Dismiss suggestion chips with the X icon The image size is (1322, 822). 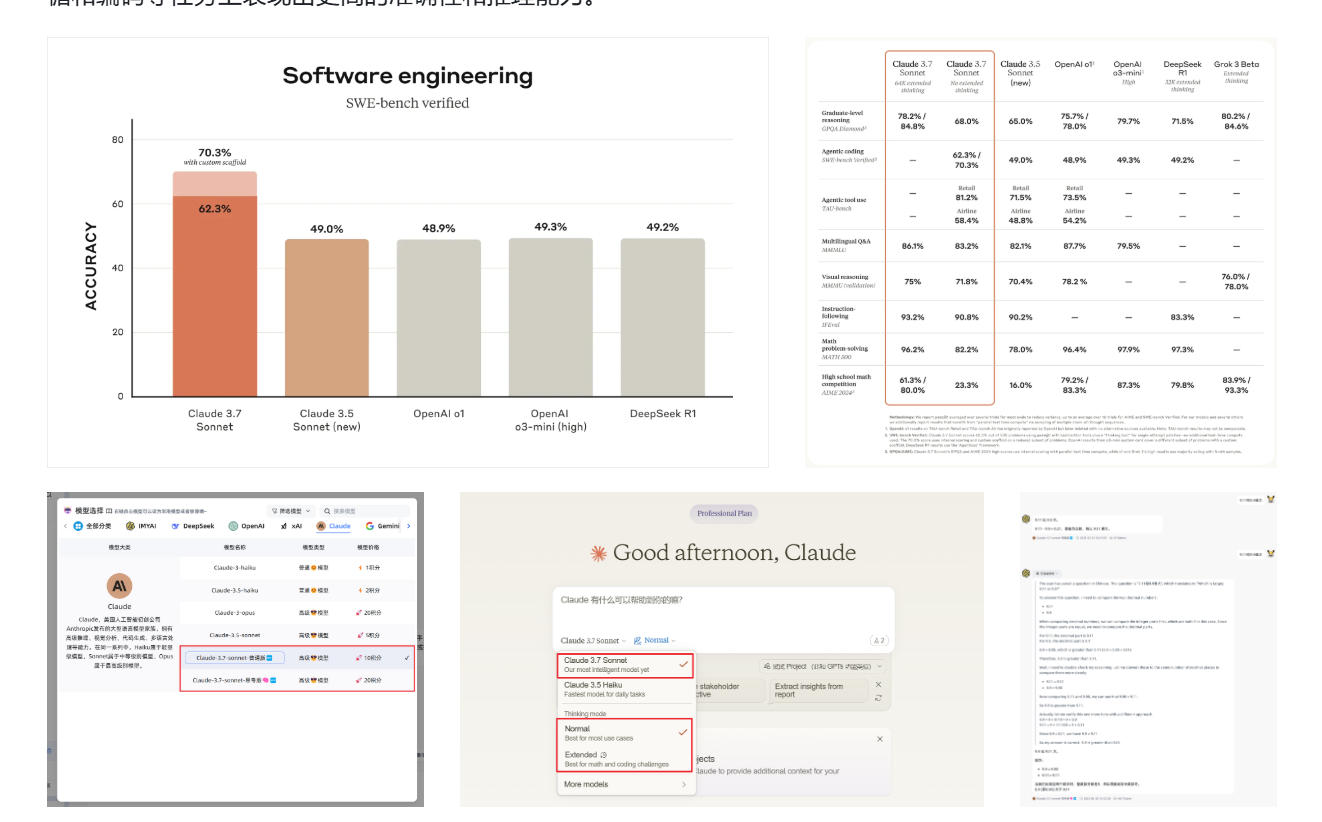[x=878, y=685]
